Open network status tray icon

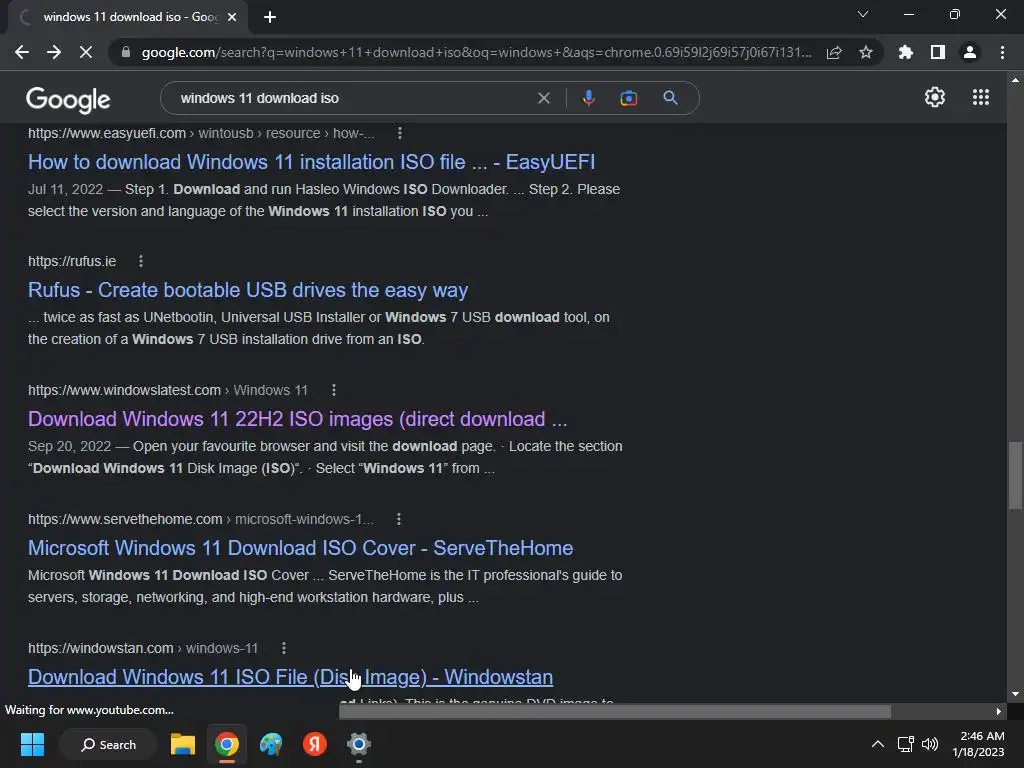coord(905,744)
